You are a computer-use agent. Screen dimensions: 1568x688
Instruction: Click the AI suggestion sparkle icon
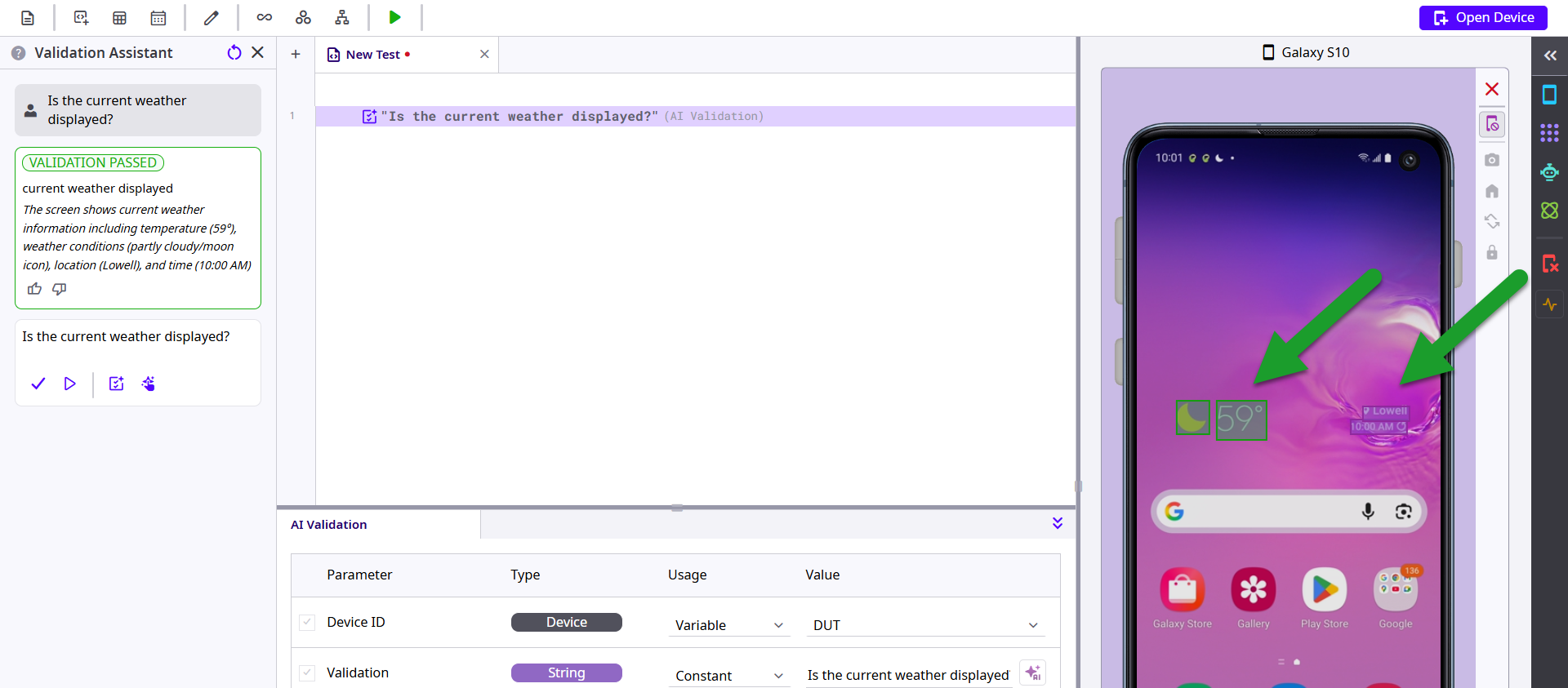[x=1033, y=673]
